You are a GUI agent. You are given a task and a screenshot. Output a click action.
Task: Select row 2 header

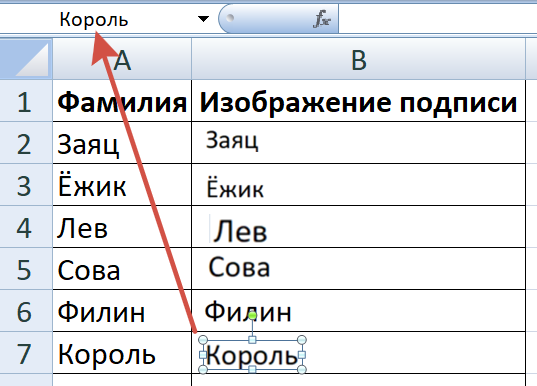point(26,142)
